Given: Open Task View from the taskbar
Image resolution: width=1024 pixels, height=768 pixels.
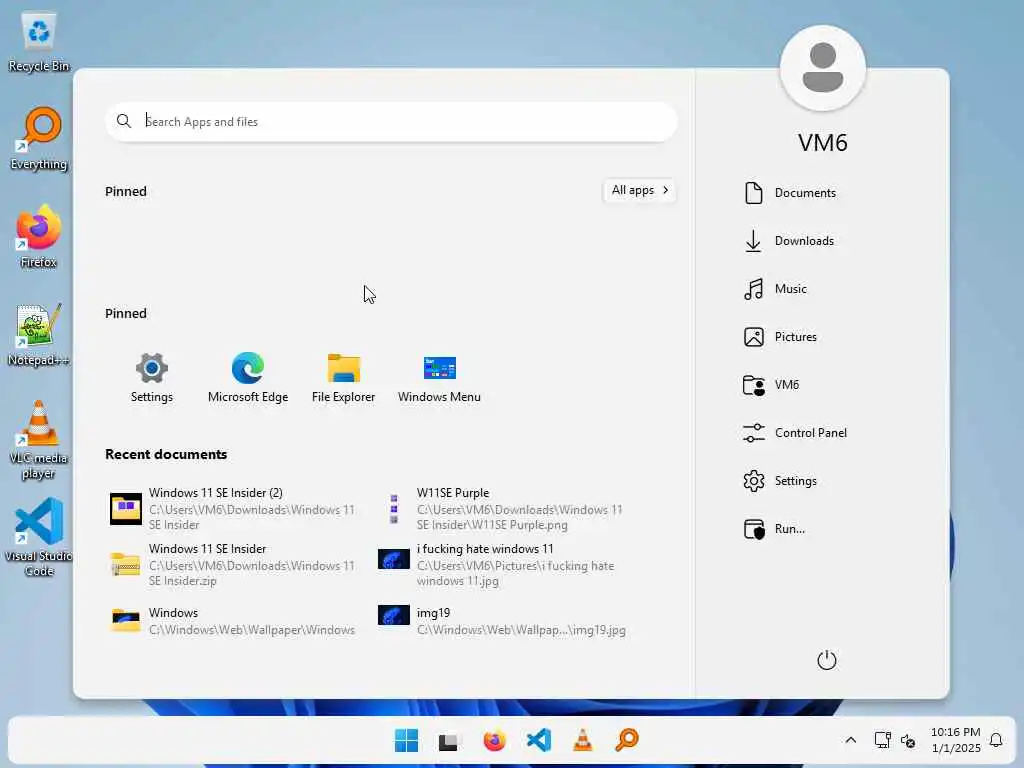Looking at the screenshot, I should pos(449,741).
